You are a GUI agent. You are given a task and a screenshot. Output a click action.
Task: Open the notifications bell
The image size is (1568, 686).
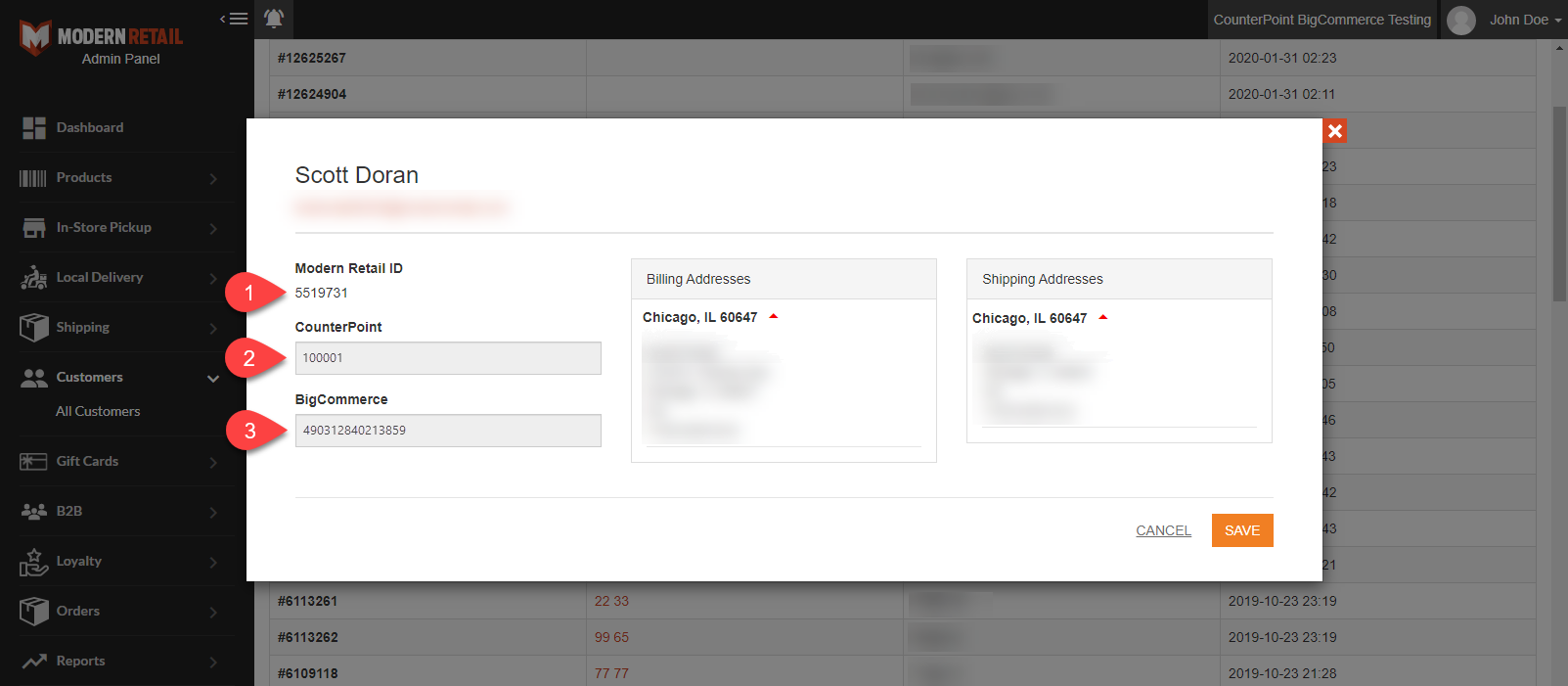(x=274, y=19)
